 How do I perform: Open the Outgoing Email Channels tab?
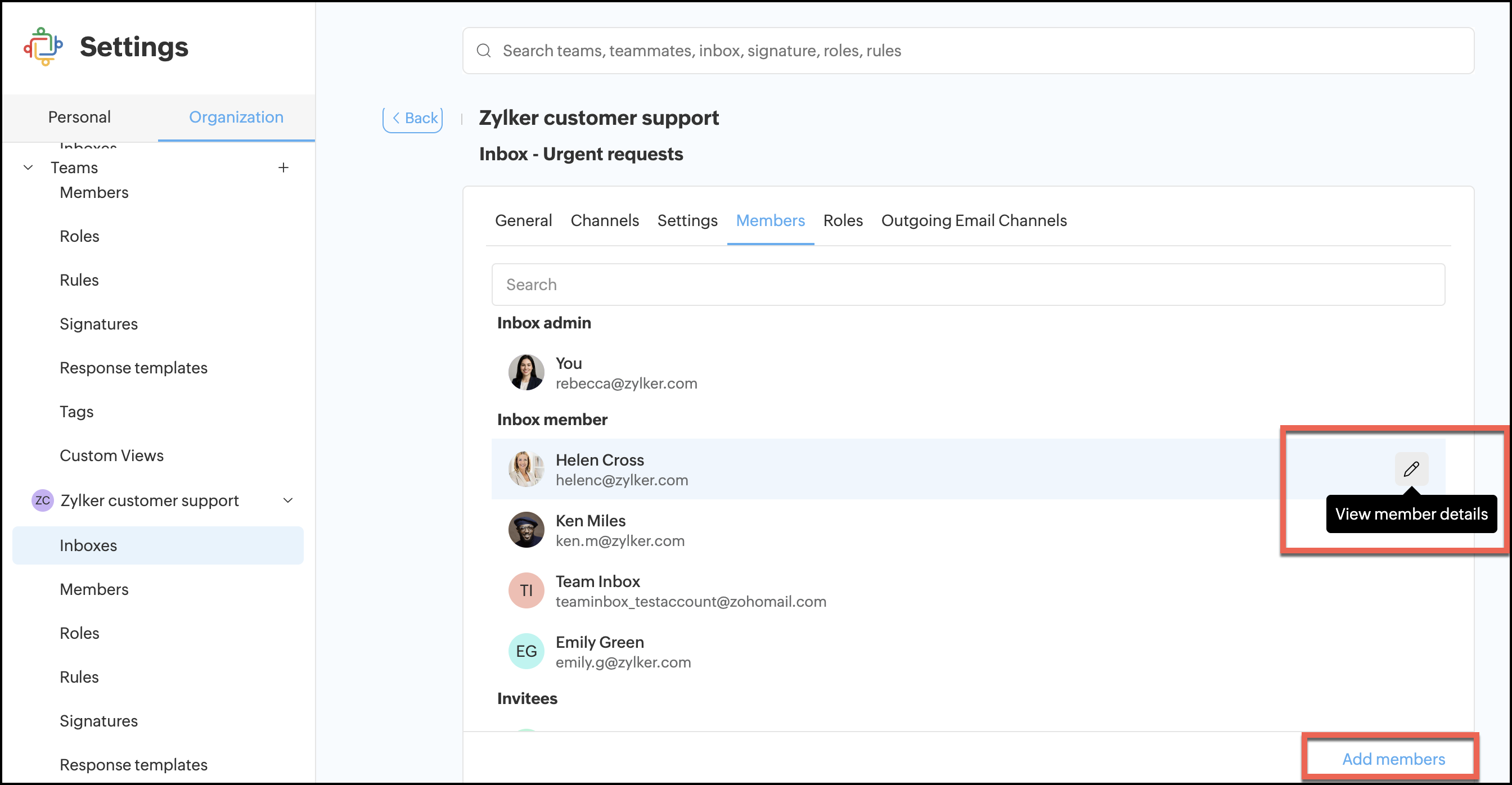click(974, 220)
